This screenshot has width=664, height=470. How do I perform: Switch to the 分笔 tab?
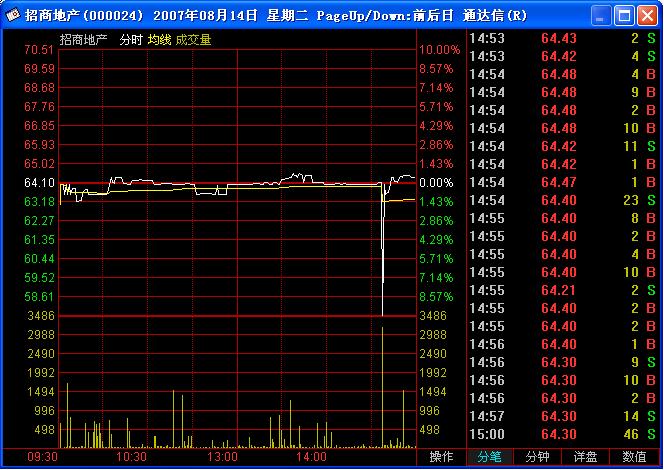[x=490, y=457]
